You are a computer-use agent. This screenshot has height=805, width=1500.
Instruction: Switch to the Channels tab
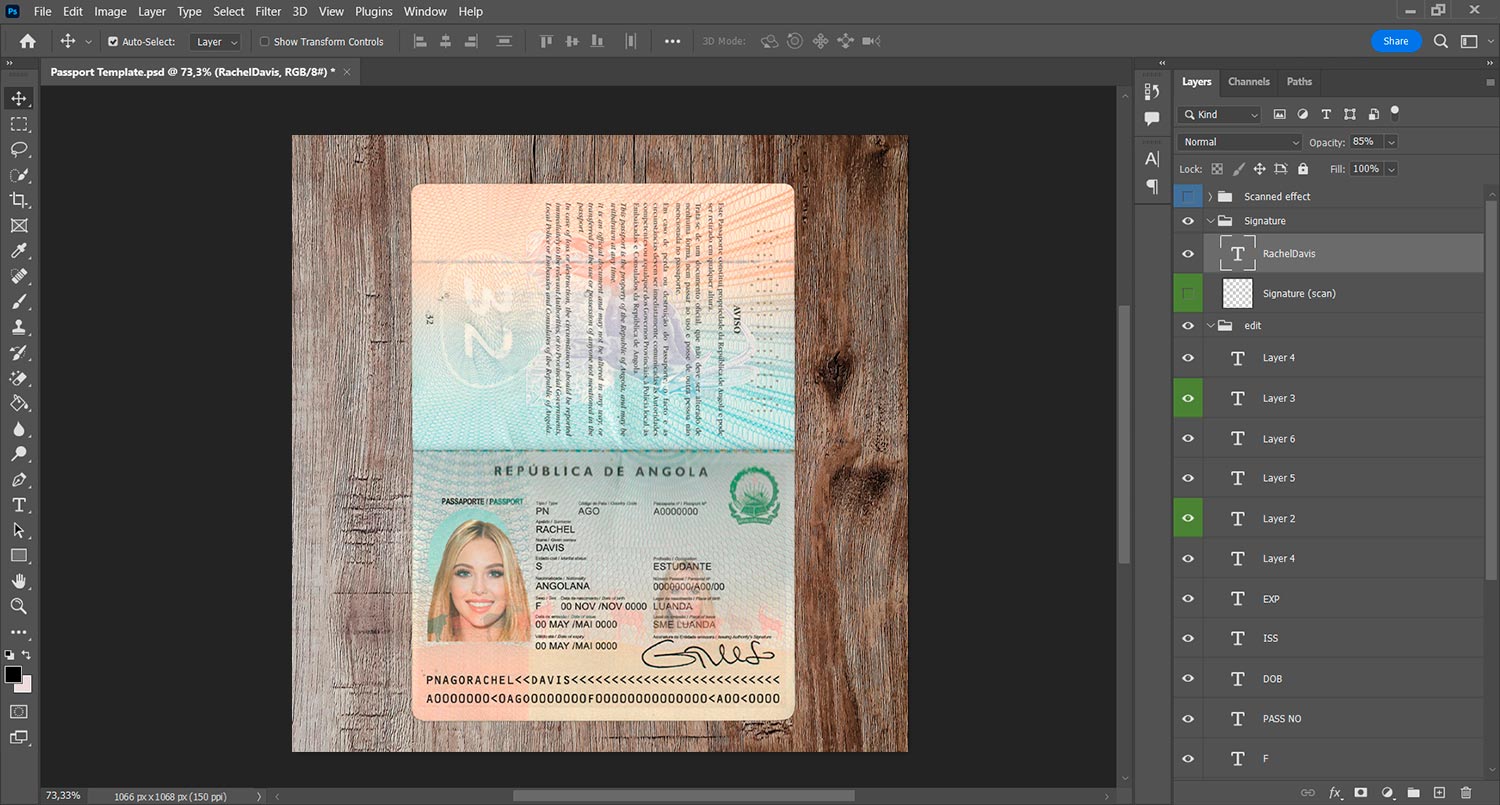tap(1248, 81)
